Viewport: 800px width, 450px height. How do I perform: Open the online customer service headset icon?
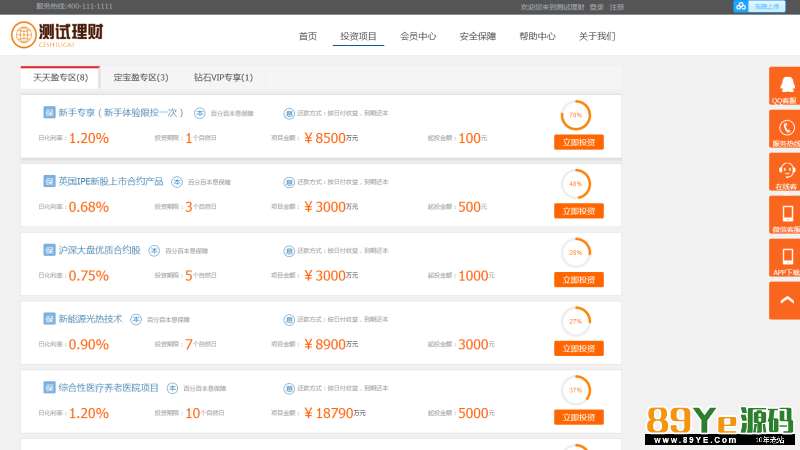click(786, 172)
